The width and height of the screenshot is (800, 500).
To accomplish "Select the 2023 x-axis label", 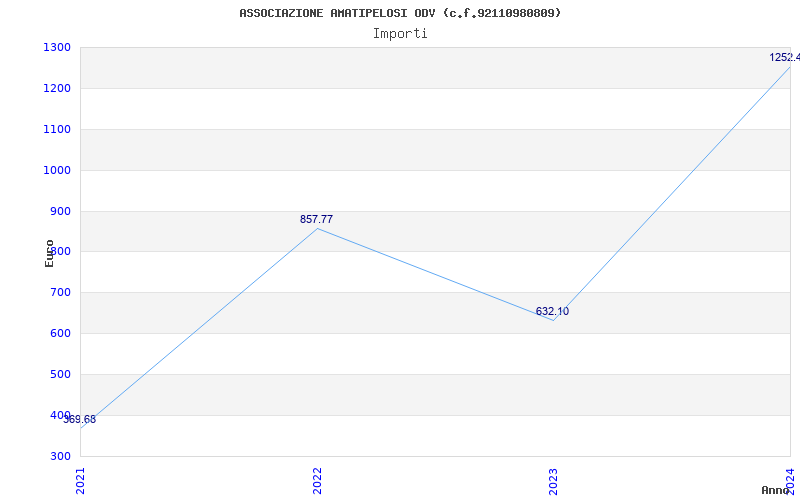I will tap(554, 481).
